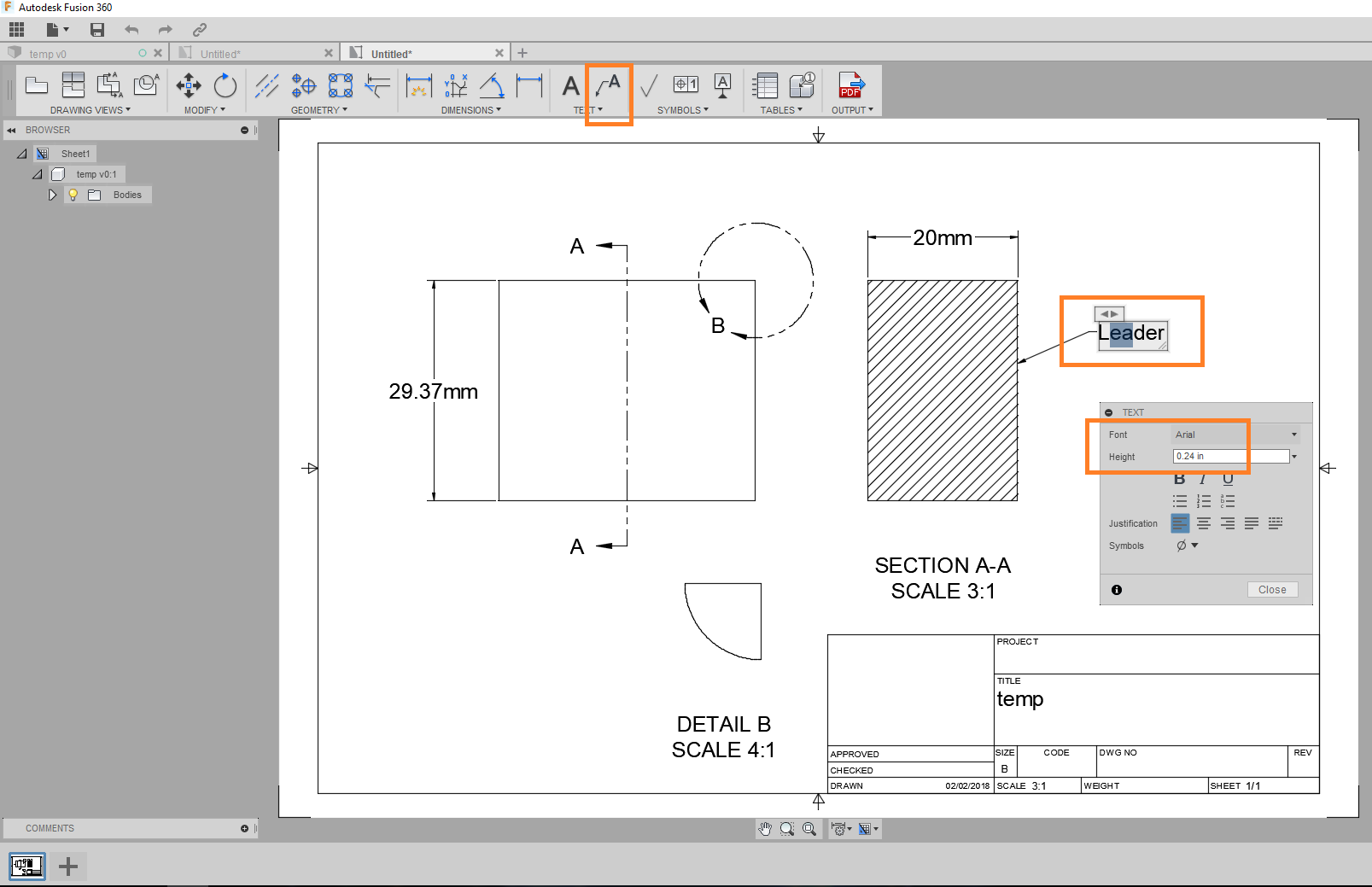Open the Font dropdown in Text panel
This screenshot has width=1372, height=887.
(1294, 434)
